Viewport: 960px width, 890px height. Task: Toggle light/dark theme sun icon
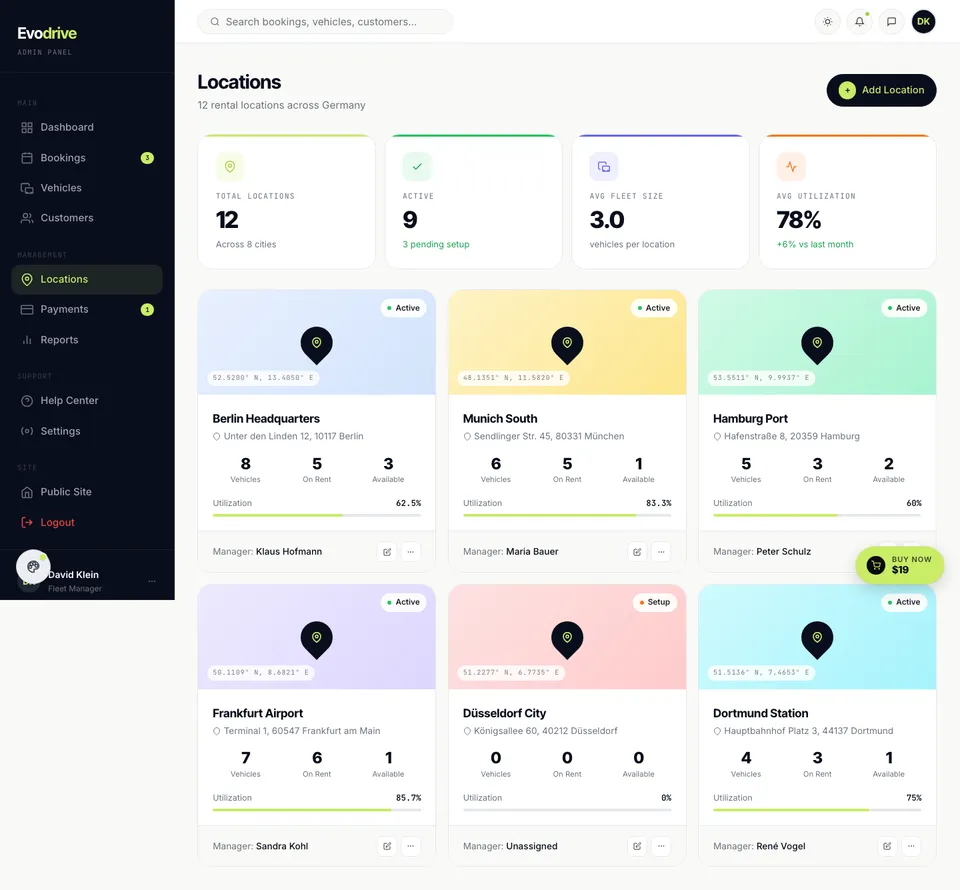point(827,22)
